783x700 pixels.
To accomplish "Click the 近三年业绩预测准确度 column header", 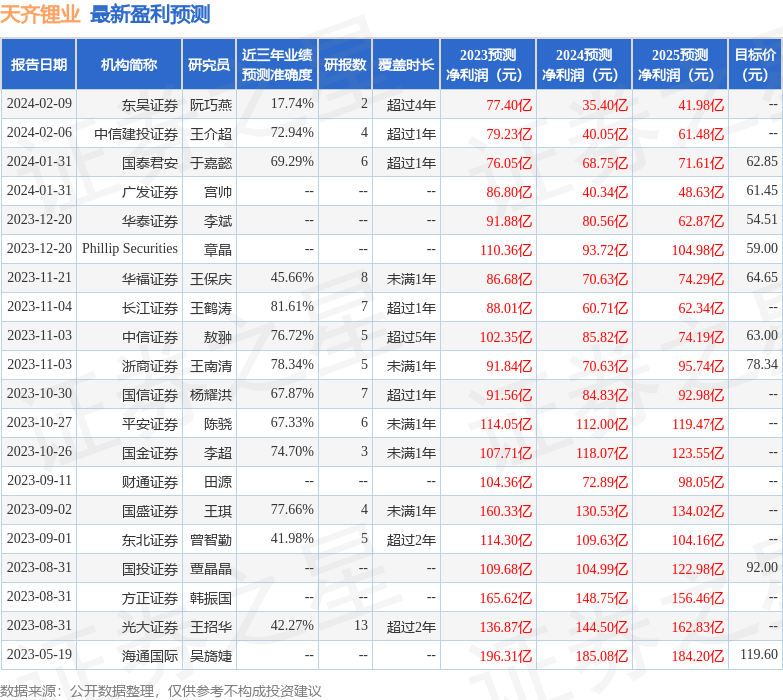I will [277, 64].
